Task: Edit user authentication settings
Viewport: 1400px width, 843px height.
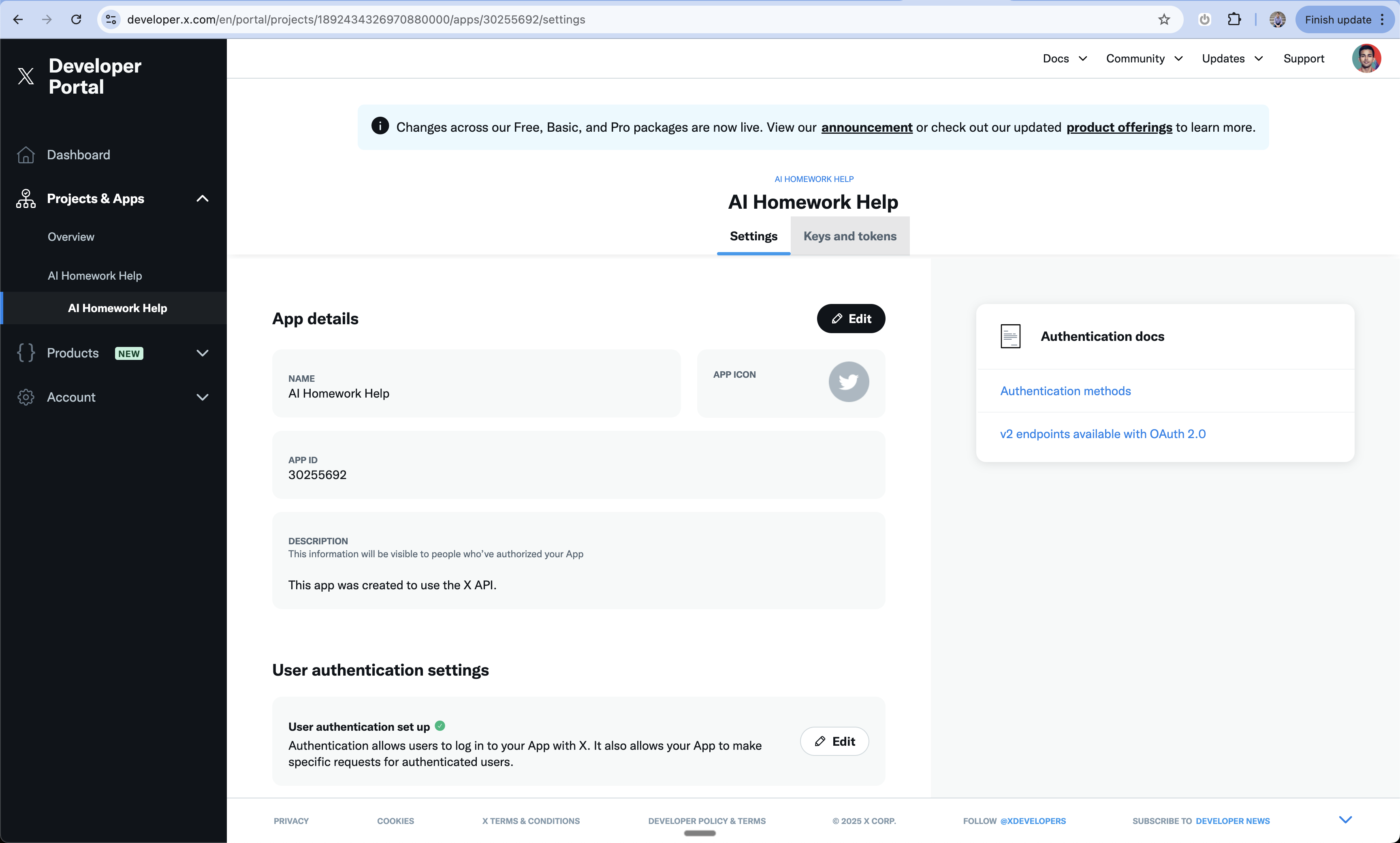Action: point(834,741)
